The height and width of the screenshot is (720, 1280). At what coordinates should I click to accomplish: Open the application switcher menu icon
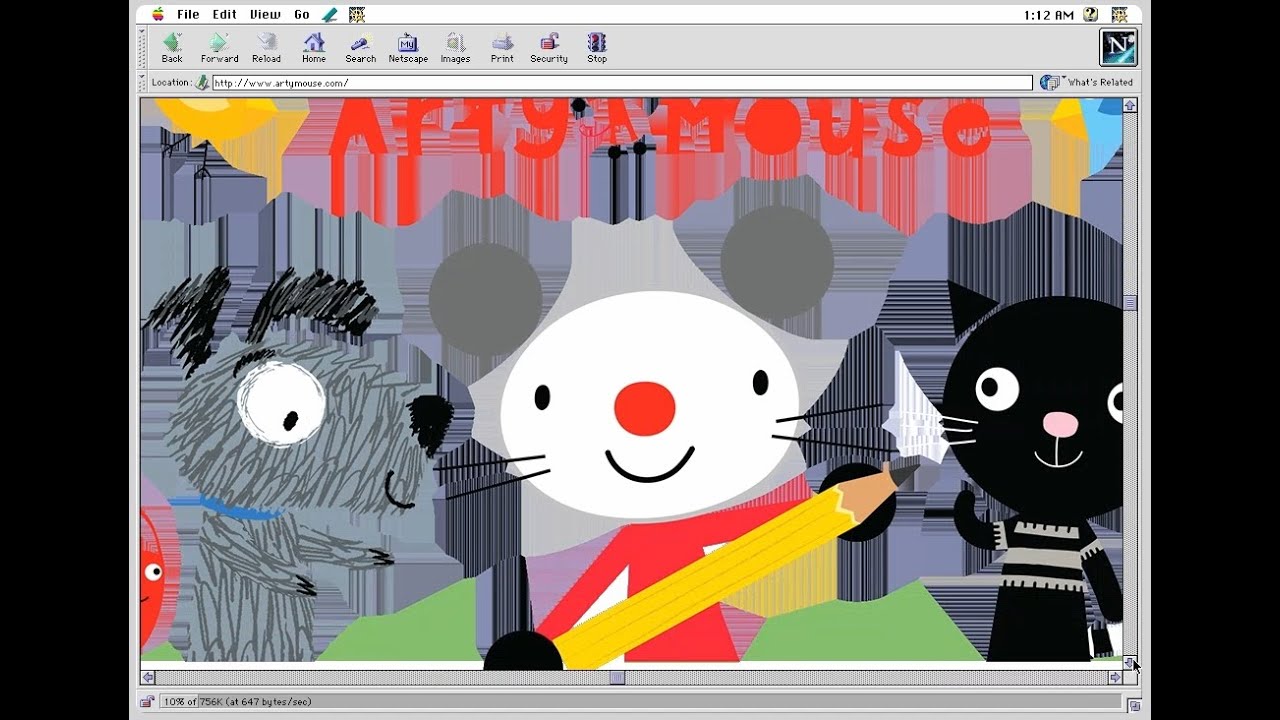point(1119,14)
